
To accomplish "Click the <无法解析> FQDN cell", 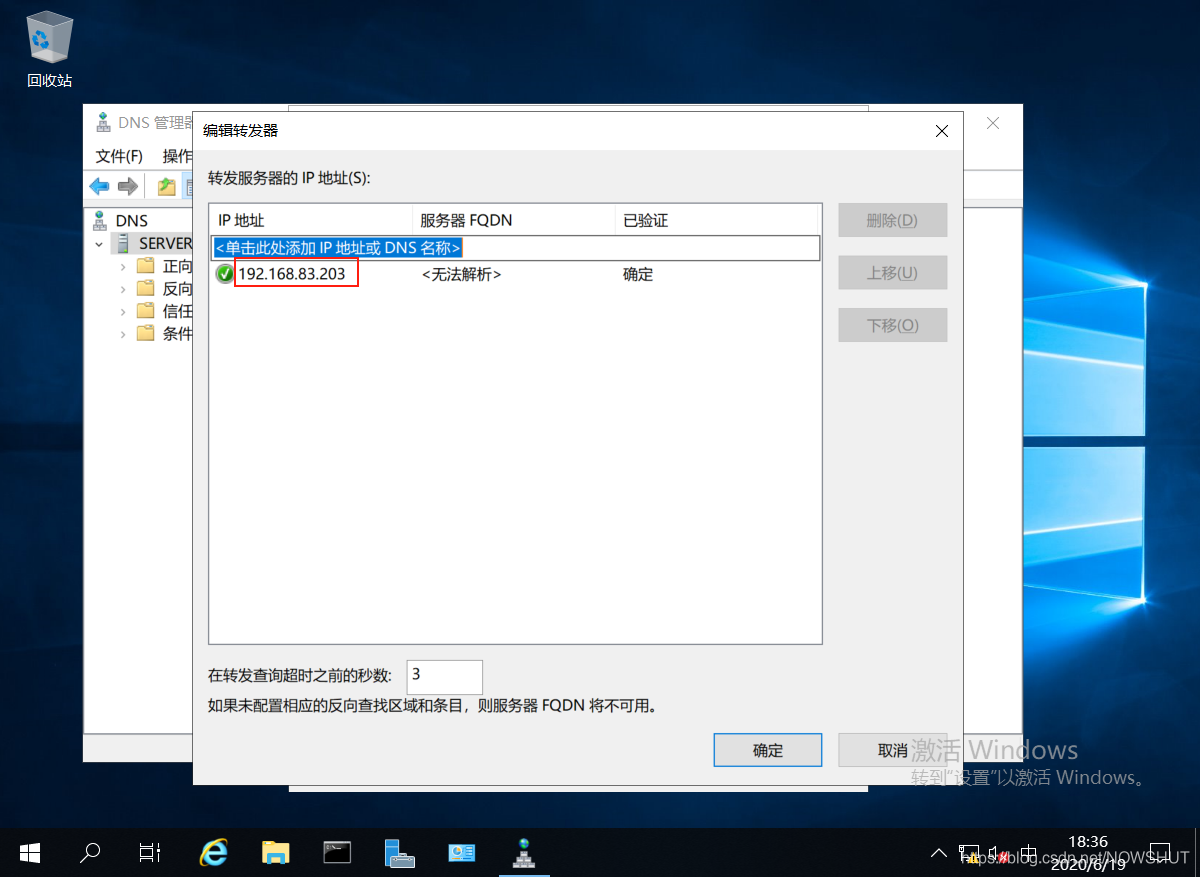I will point(461,274).
